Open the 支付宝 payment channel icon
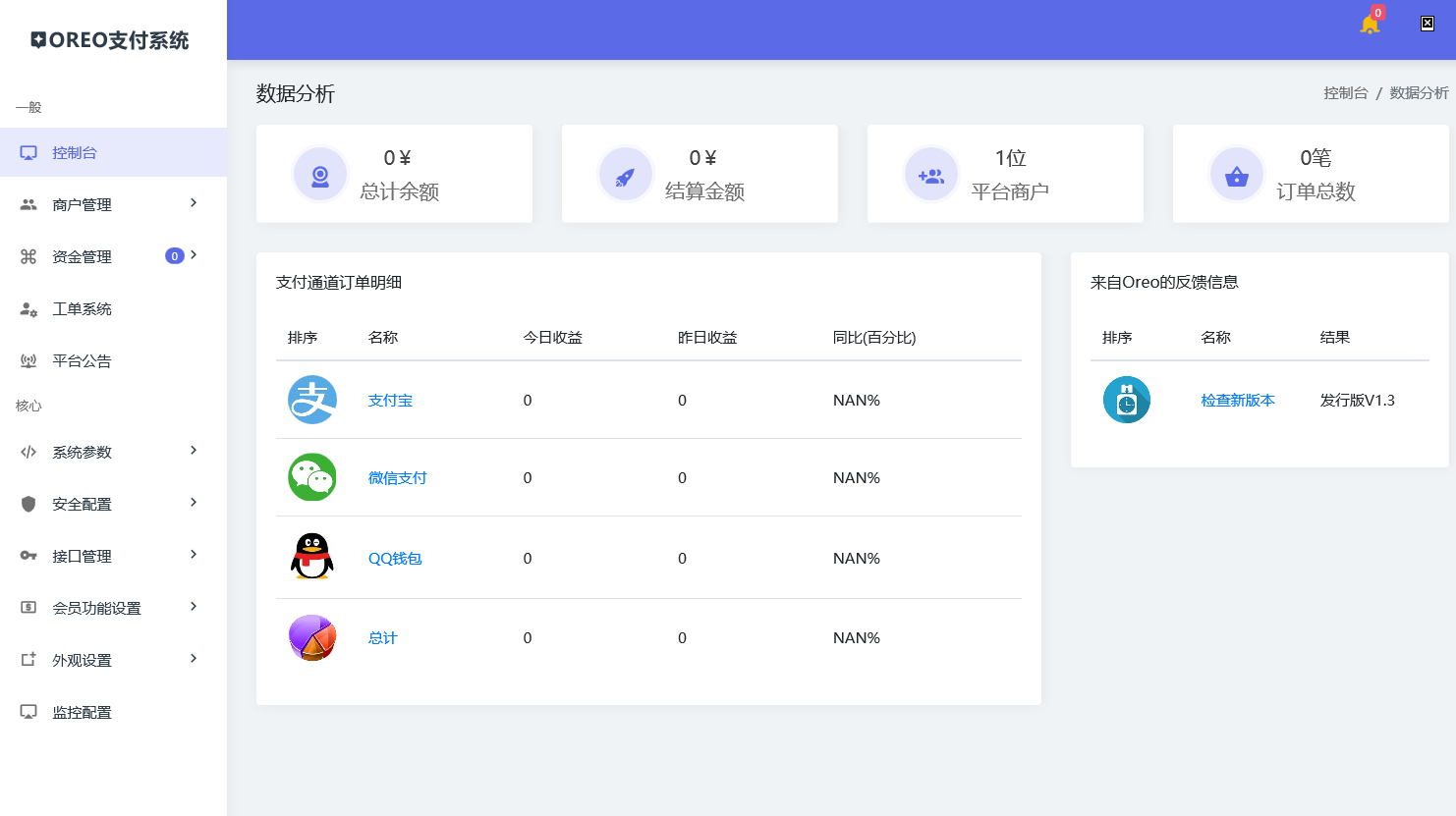The width and height of the screenshot is (1456, 816). 311,400
